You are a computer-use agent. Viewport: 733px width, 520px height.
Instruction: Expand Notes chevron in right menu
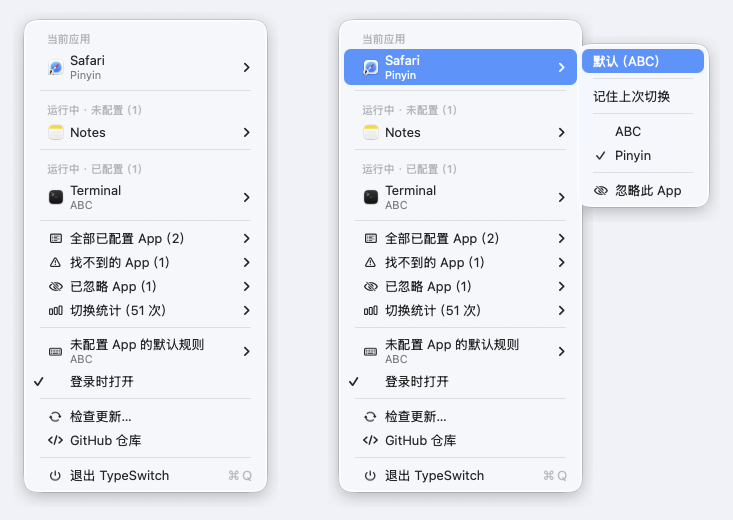pos(561,132)
